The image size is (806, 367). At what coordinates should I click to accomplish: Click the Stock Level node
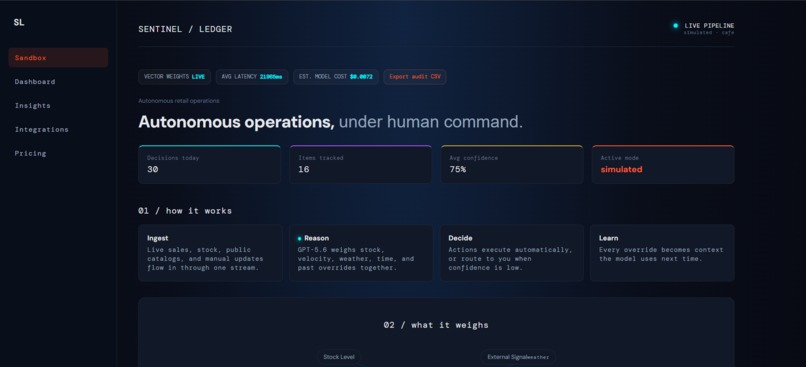(x=339, y=357)
